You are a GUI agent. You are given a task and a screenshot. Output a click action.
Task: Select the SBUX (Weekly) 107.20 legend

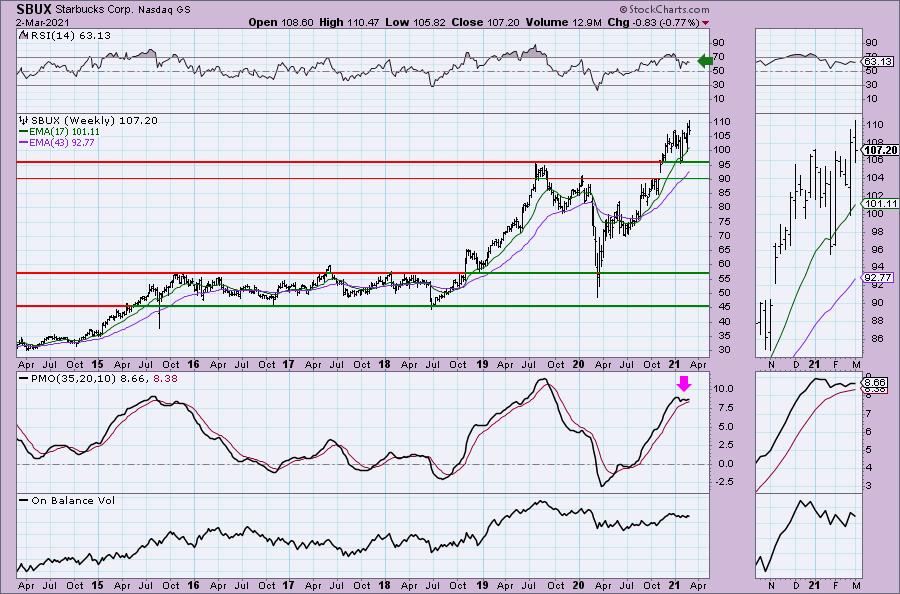(x=94, y=121)
